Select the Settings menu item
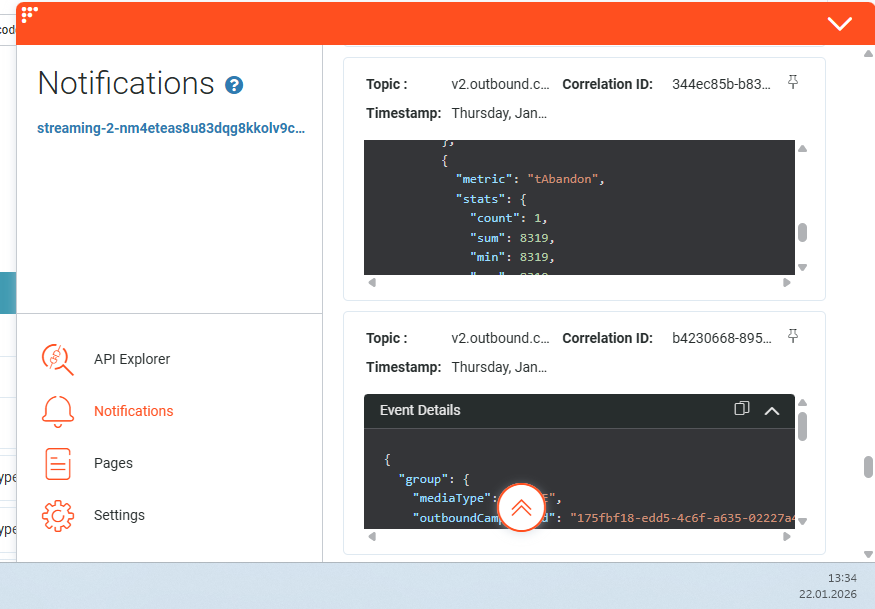 (x=119, y=515)
